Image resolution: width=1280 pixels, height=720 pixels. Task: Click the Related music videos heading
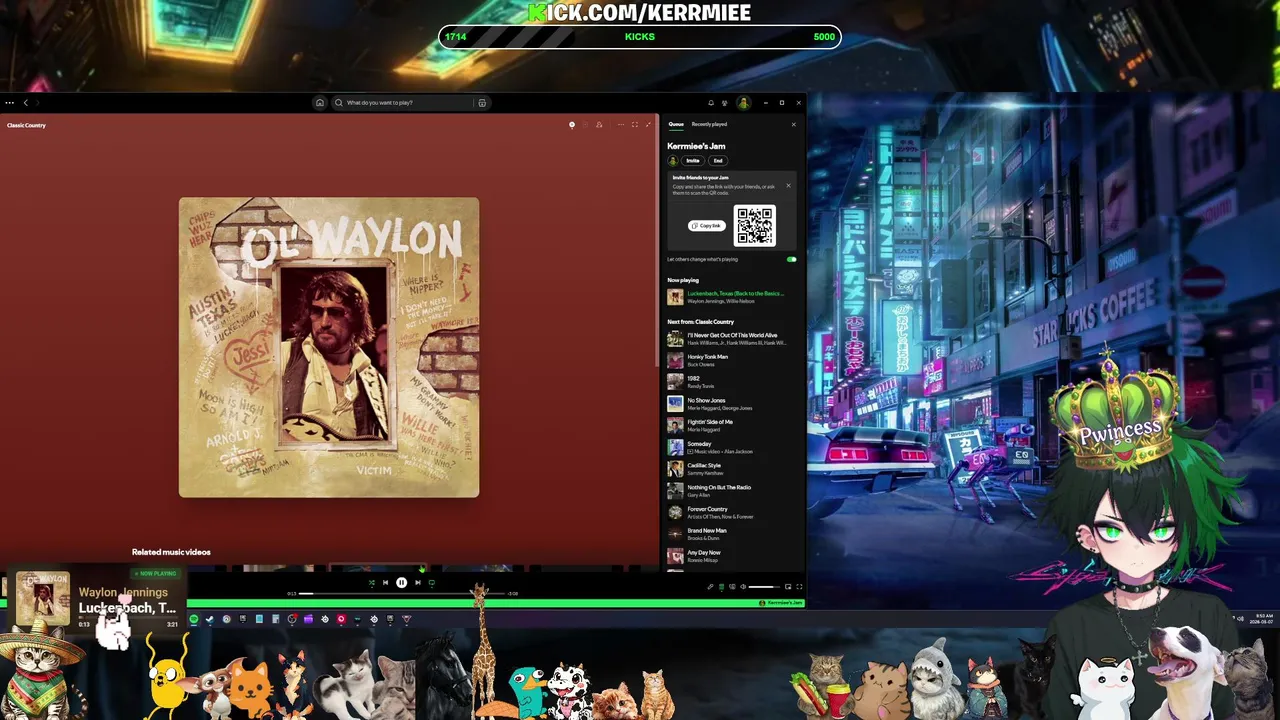pos(171,552)
